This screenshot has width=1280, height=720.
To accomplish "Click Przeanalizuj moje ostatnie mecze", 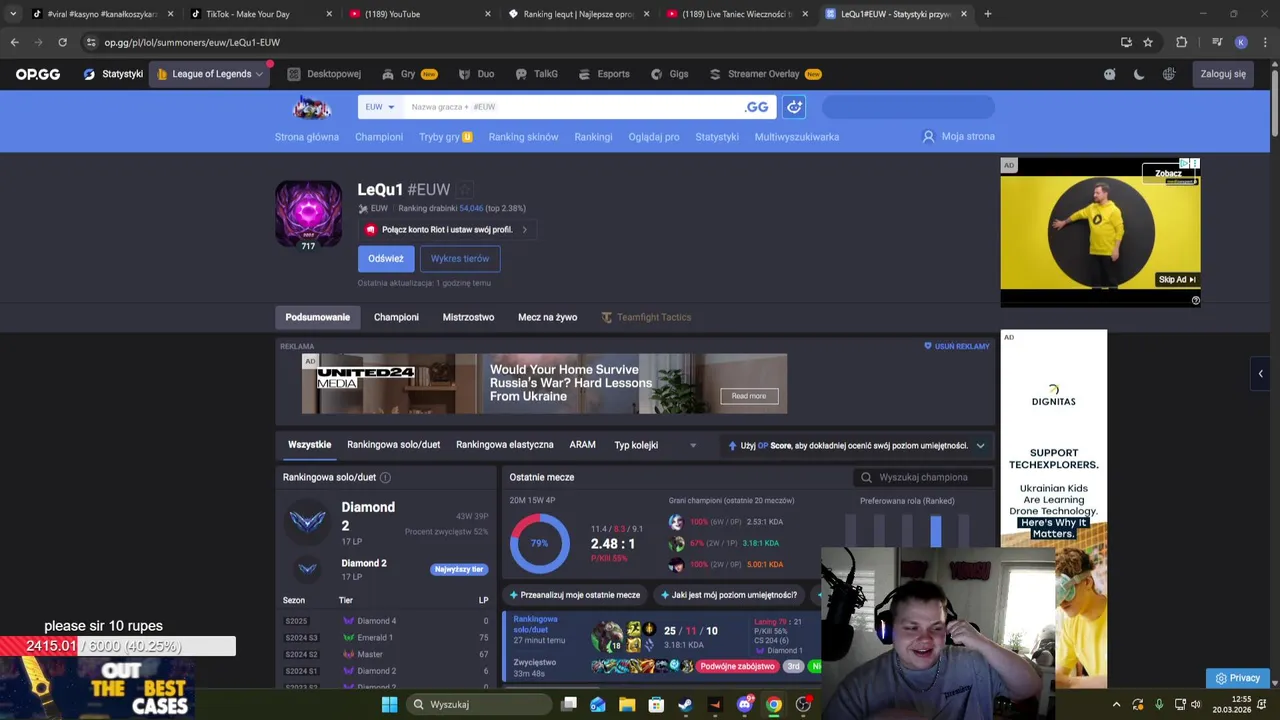I will (x=576, y=595).
